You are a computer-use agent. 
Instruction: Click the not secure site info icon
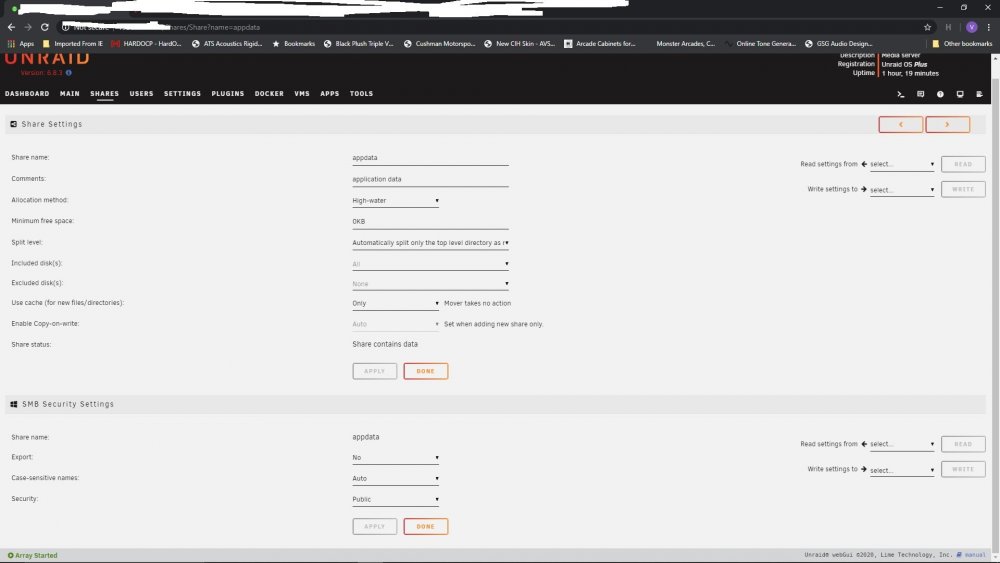click(65, 27)
